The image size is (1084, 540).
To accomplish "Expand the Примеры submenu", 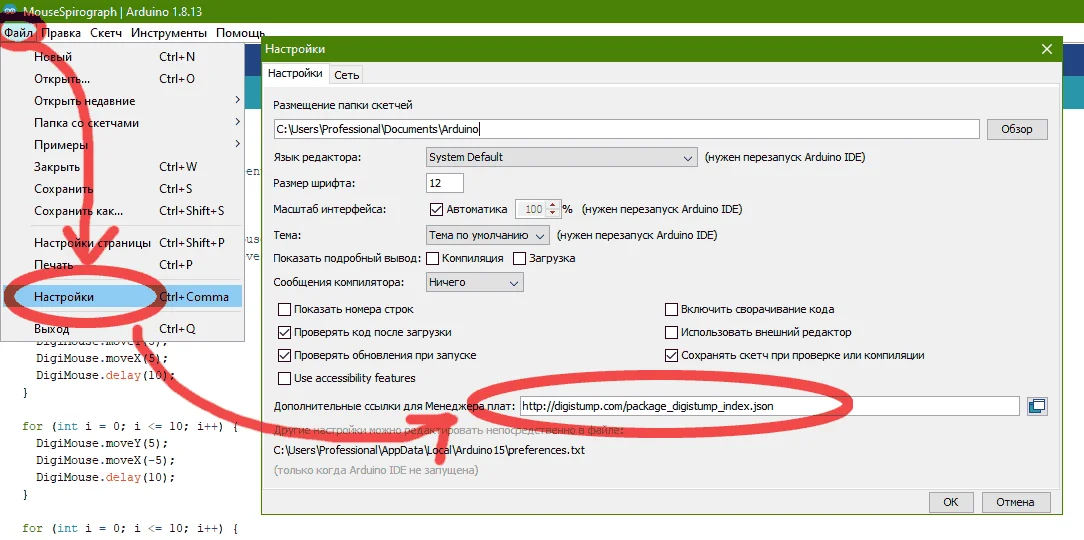I will click(x=122, y=145).
